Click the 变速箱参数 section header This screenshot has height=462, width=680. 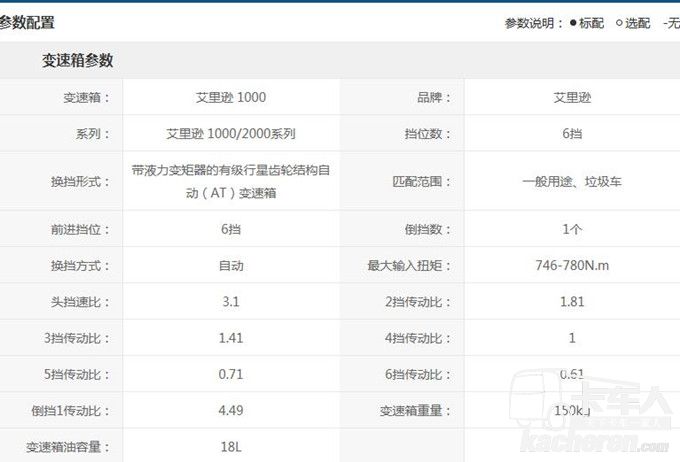[78, 60]
